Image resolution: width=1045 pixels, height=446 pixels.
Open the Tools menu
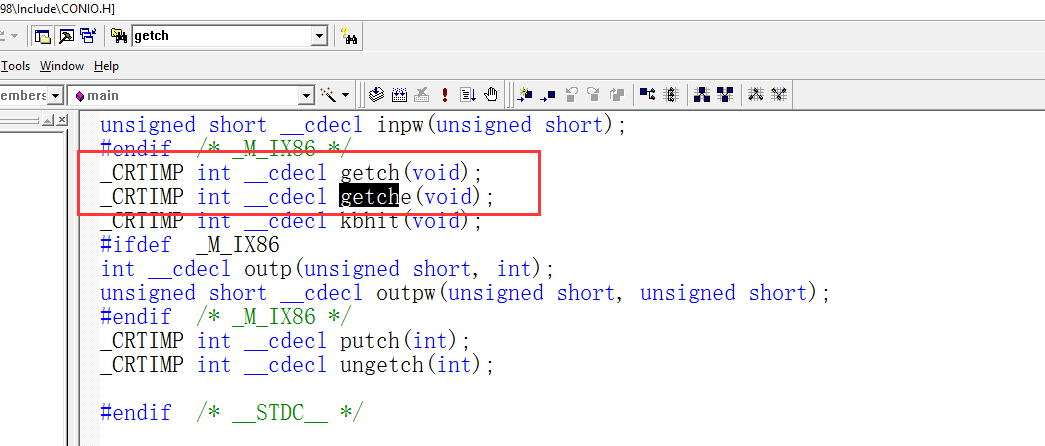(15, 66)
